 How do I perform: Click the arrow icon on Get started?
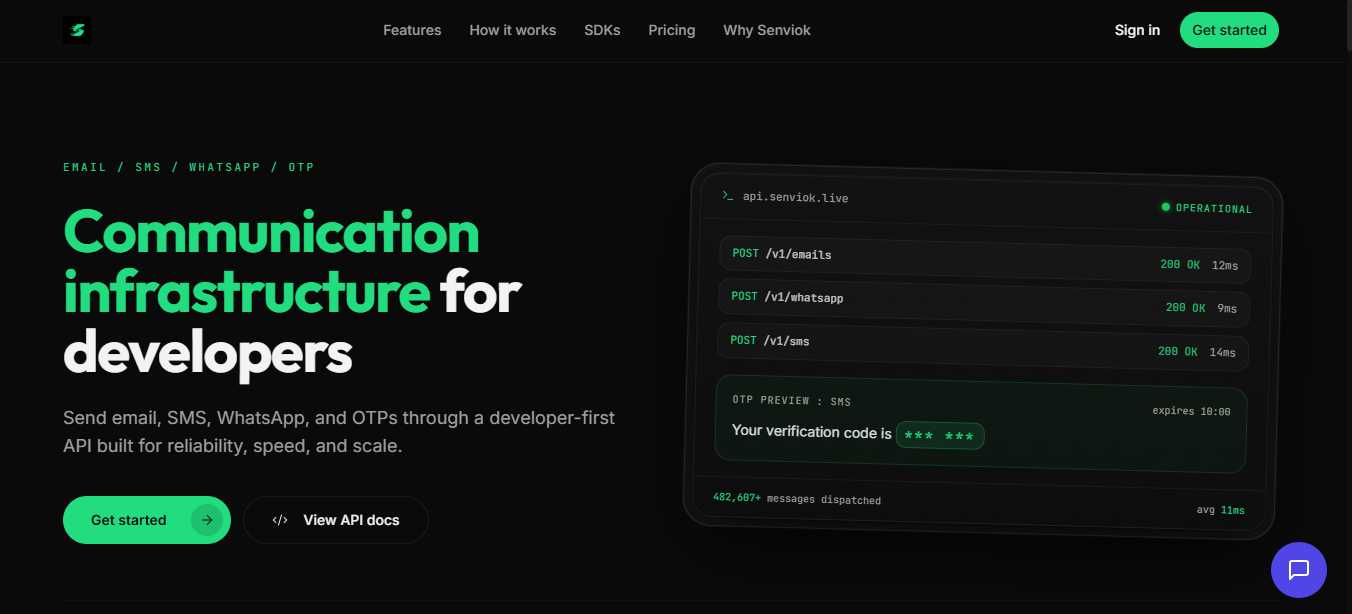207,520
